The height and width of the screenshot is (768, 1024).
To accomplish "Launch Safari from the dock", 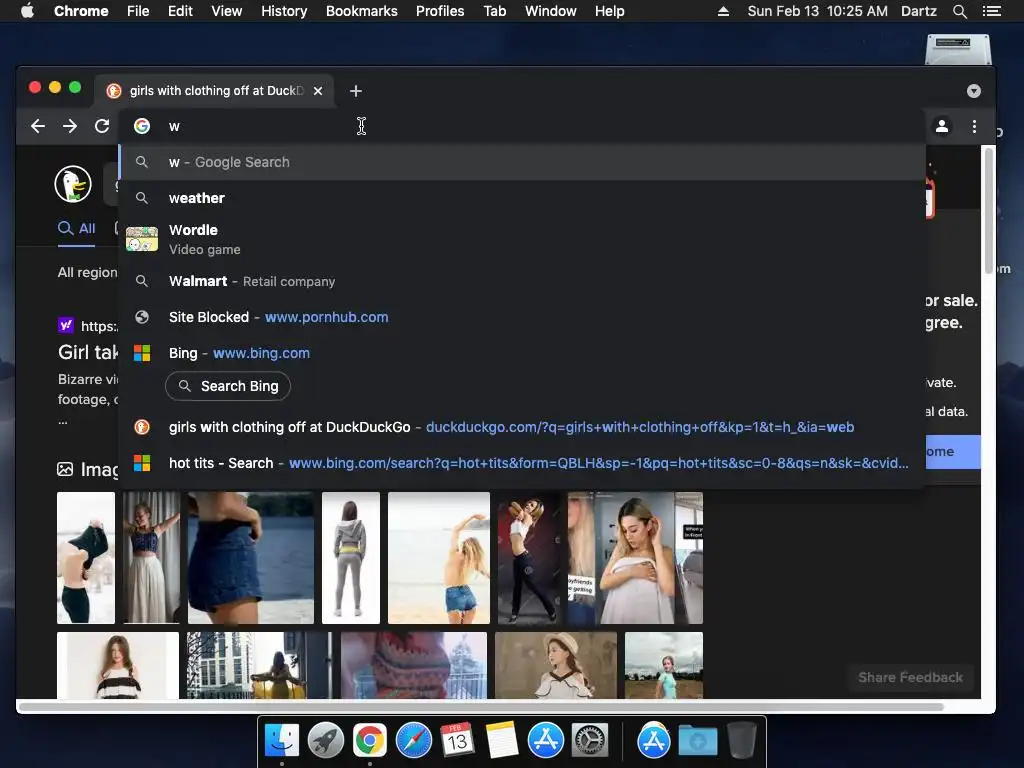I will (x=413, y=741).
